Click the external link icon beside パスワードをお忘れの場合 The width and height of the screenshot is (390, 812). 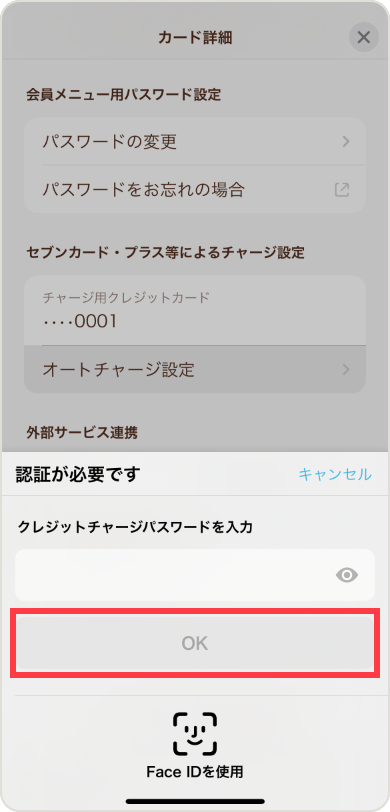coord(342,190)
